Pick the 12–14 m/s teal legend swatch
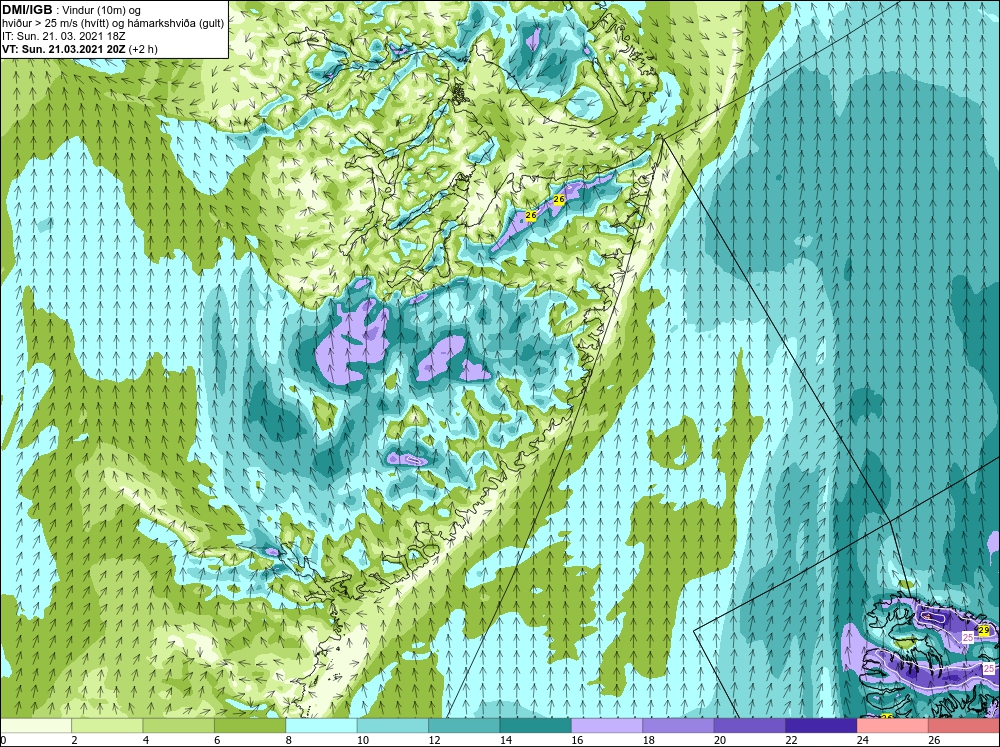This screenshot has width=1000, height=747. pos(464,726)
